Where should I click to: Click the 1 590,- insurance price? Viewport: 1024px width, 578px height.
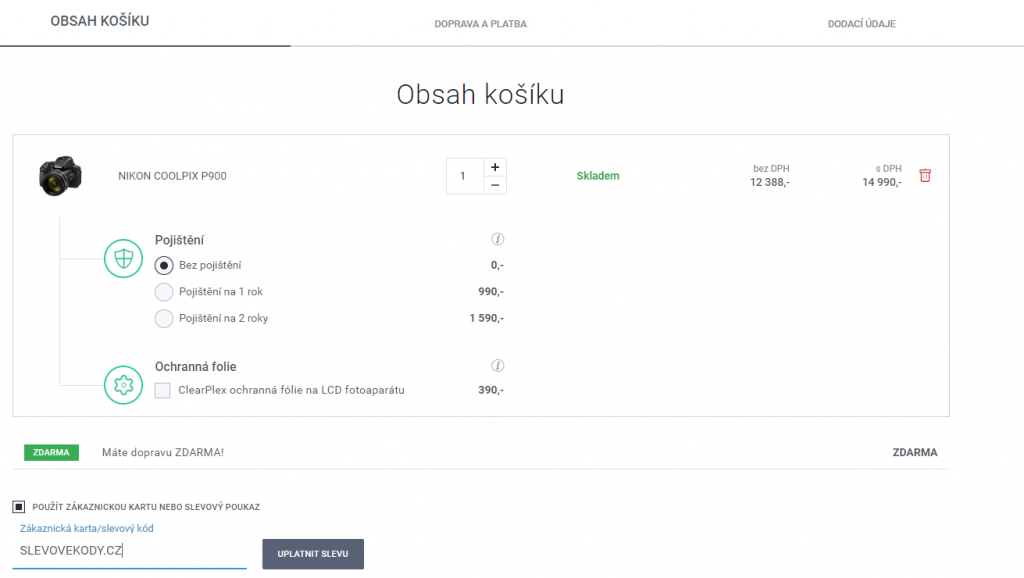[x=487, y=318]
